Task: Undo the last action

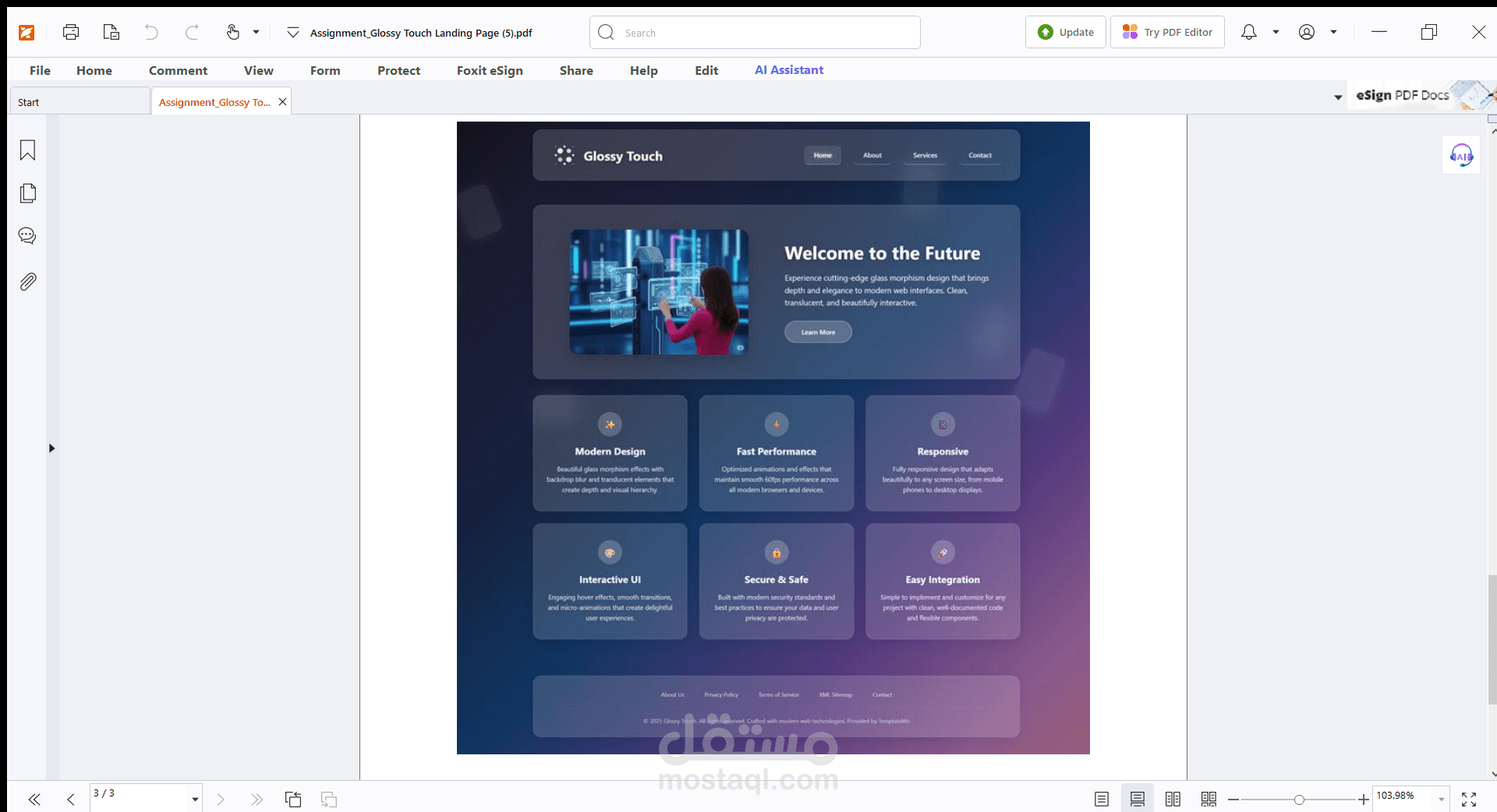Action: tap(151, 32)
